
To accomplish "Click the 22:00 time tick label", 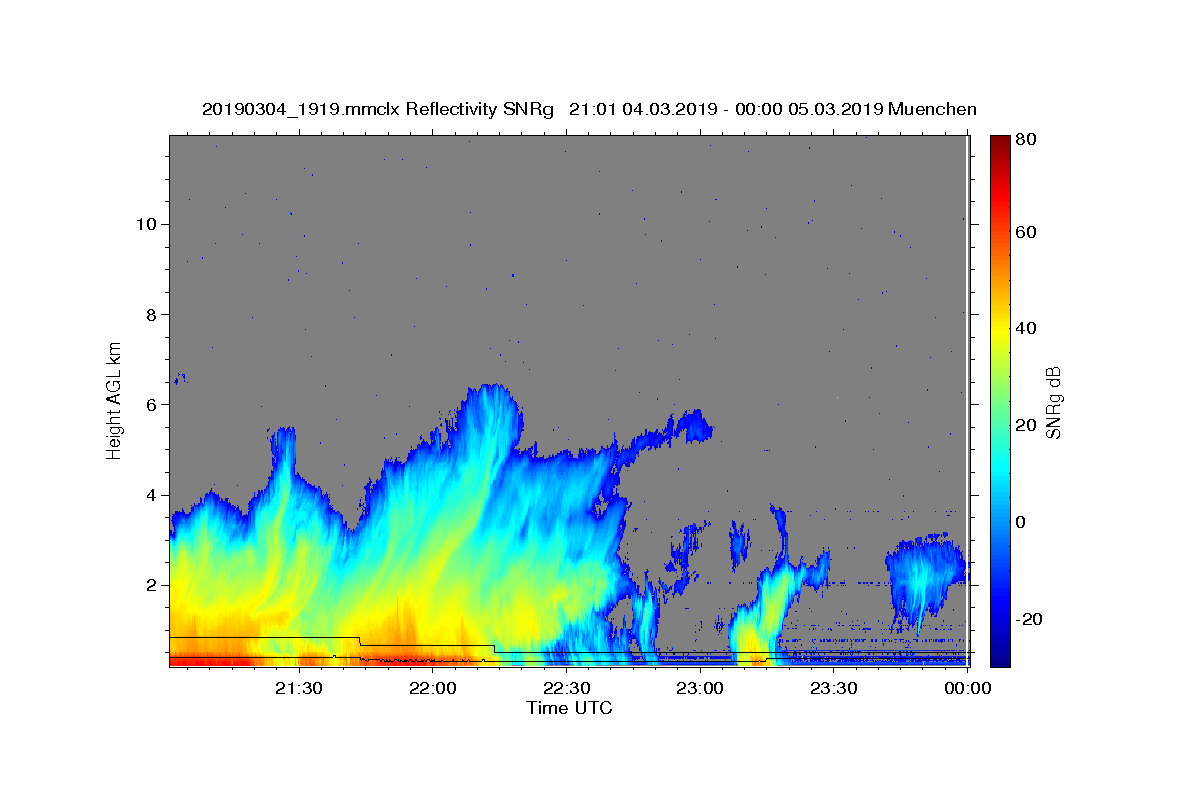I will coord(432,688).
